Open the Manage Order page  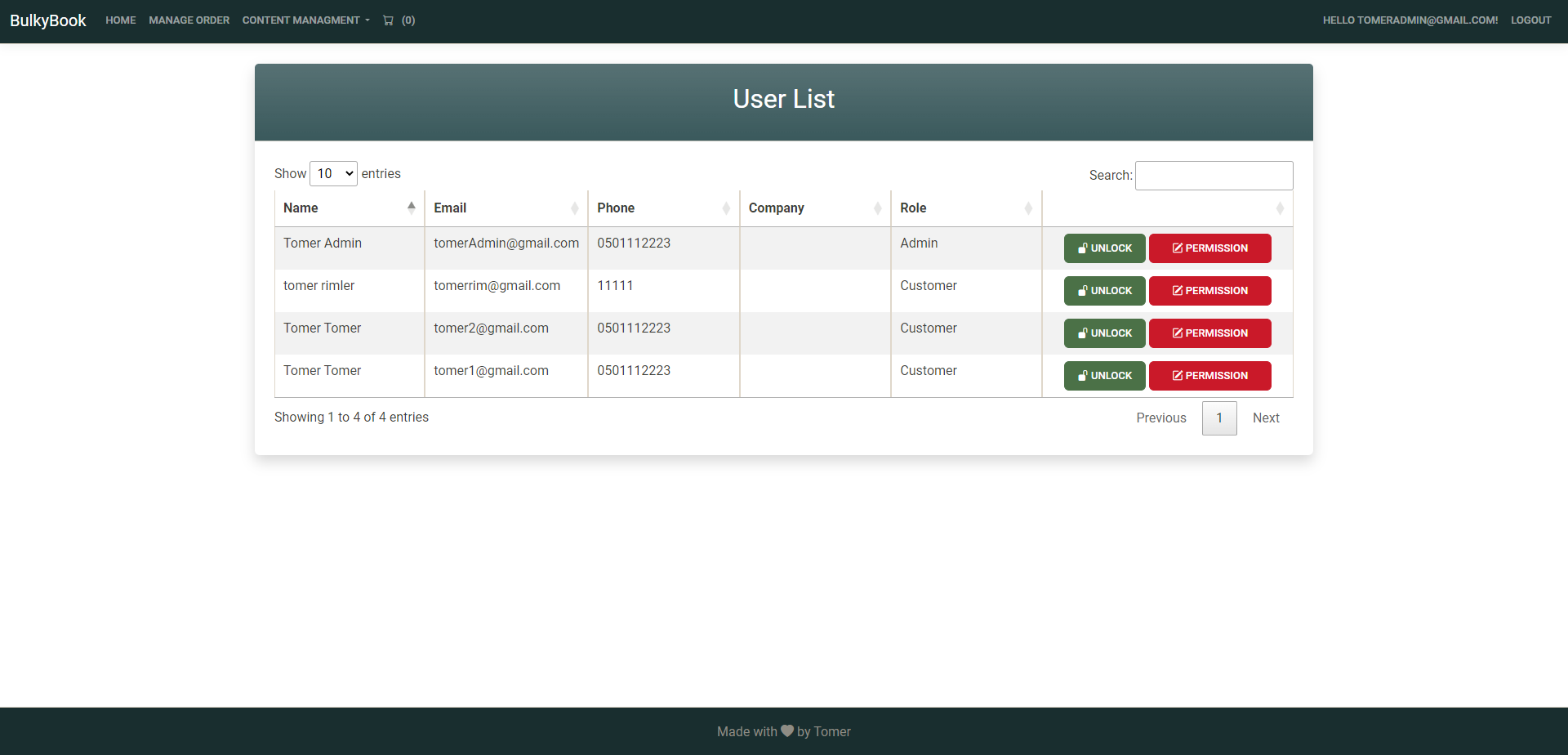189,20
